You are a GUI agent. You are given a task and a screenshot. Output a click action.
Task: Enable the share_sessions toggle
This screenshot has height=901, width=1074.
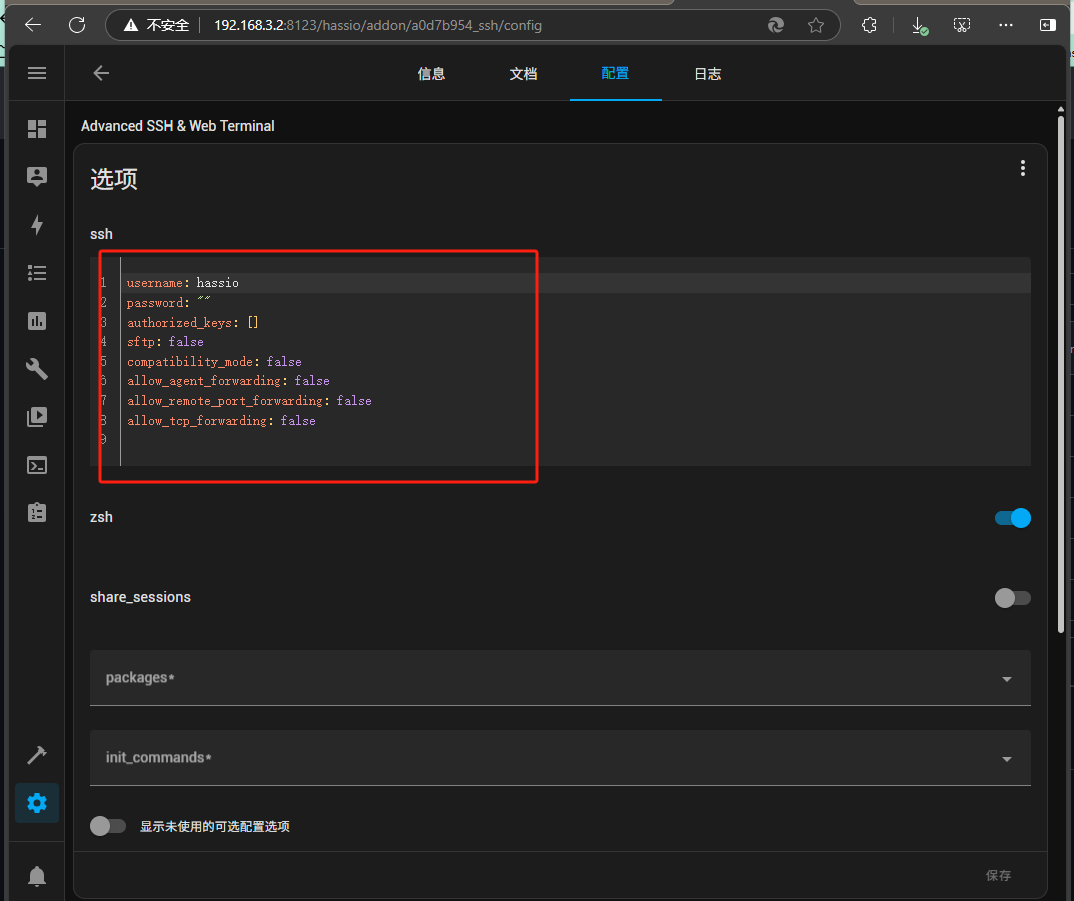click(1012, 598)
